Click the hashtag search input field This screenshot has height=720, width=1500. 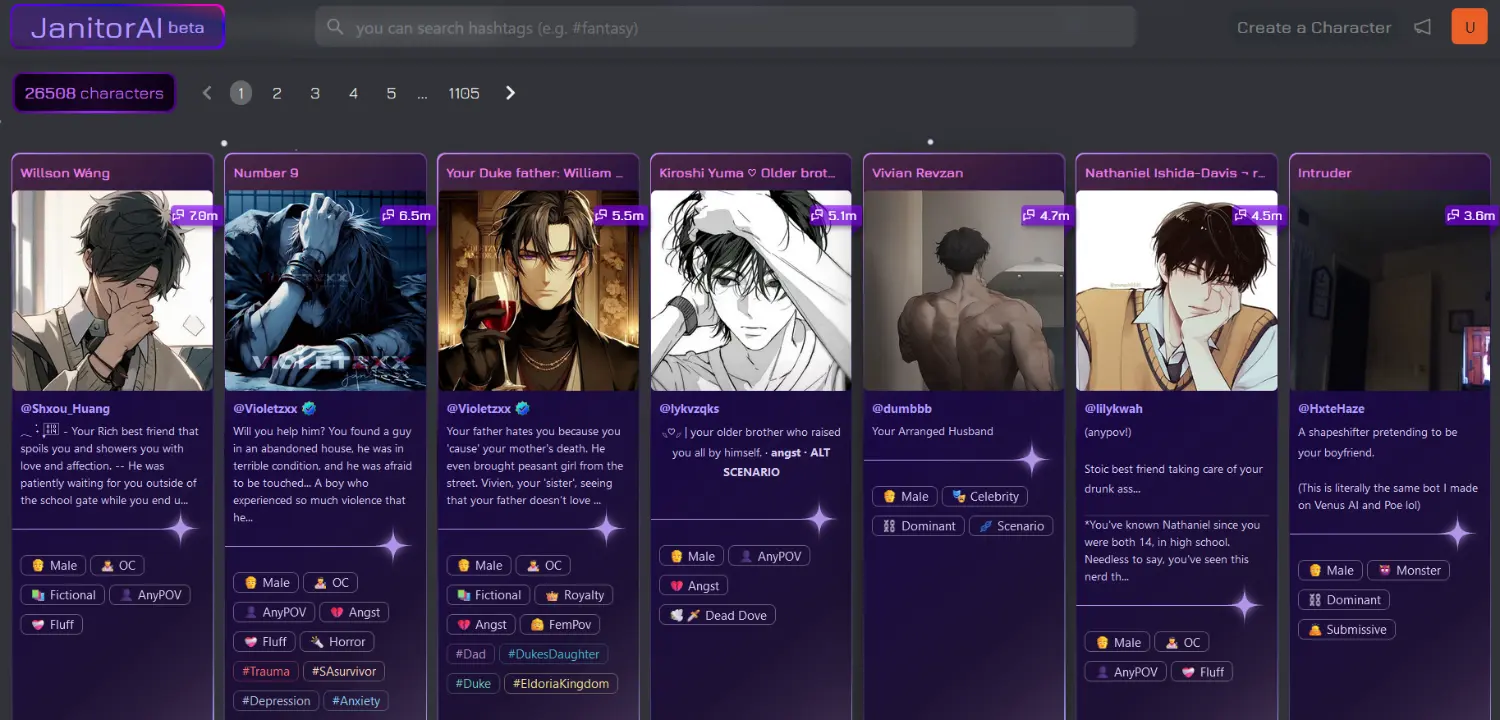pyautogui.click(x=725, y=28)
